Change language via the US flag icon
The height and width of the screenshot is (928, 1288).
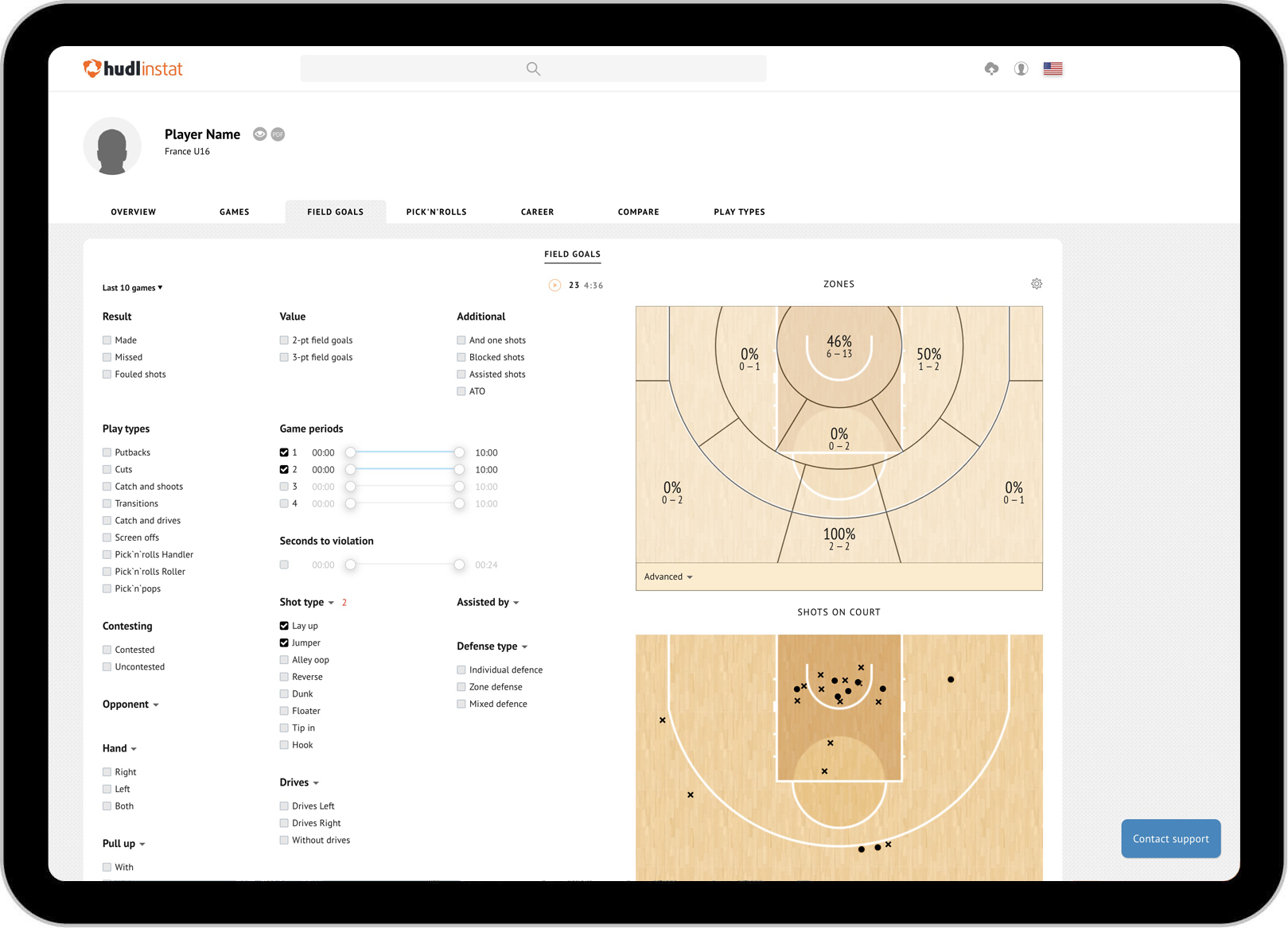(1053, 68)
